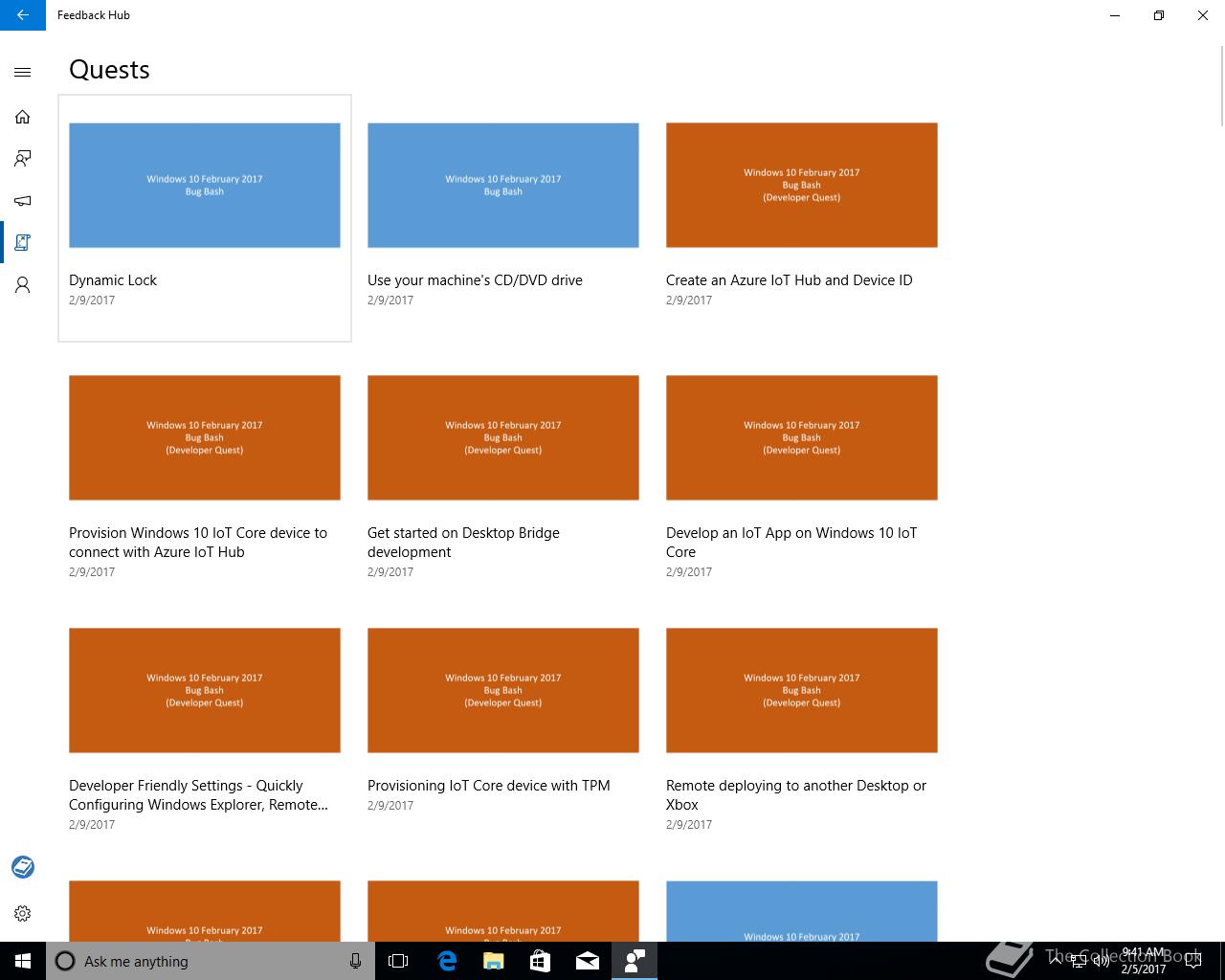Viewport: 1225px width, 980px height.
Task: Open Feedback Hub settings gear
Action: (x=23, y=913)
